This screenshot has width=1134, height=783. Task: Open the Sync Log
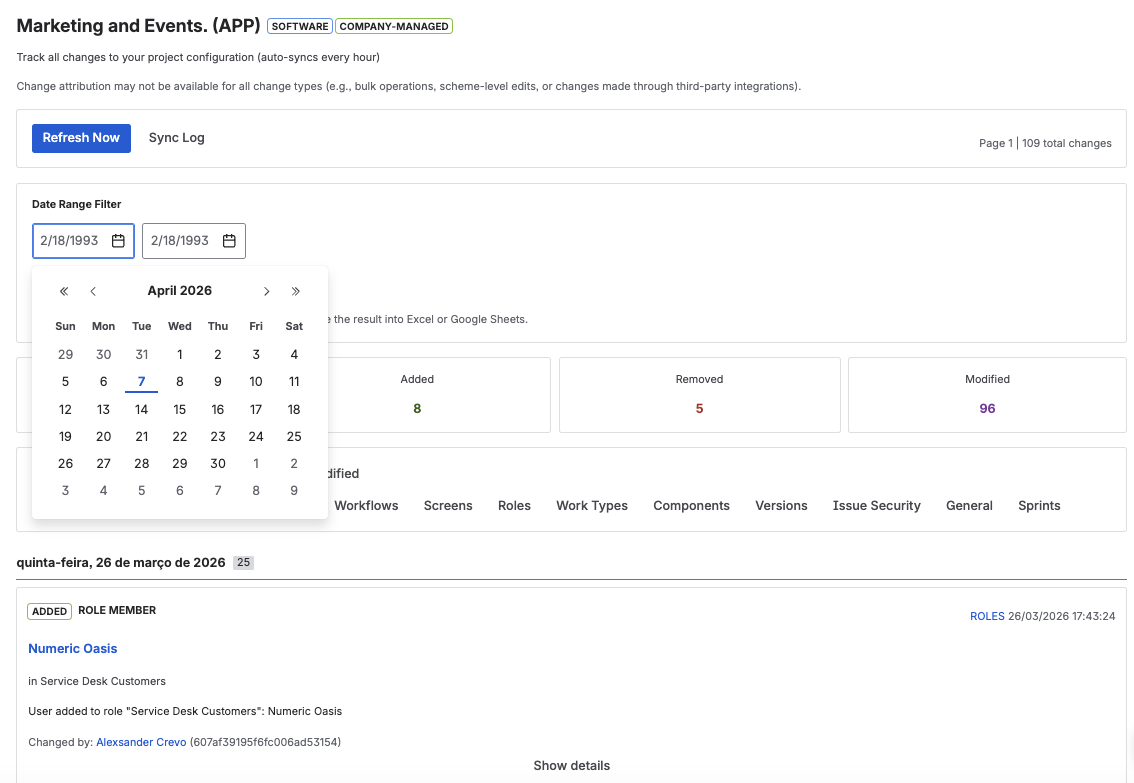pos(176,138)
